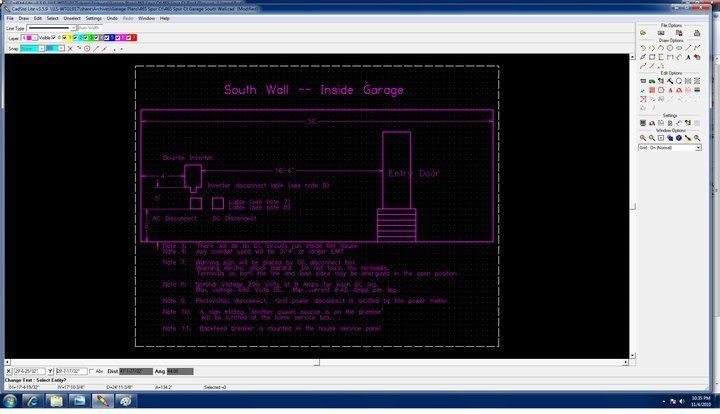720x414 pixels.
Task: Select the circle draw tool
Action: [x=672, y=48]
